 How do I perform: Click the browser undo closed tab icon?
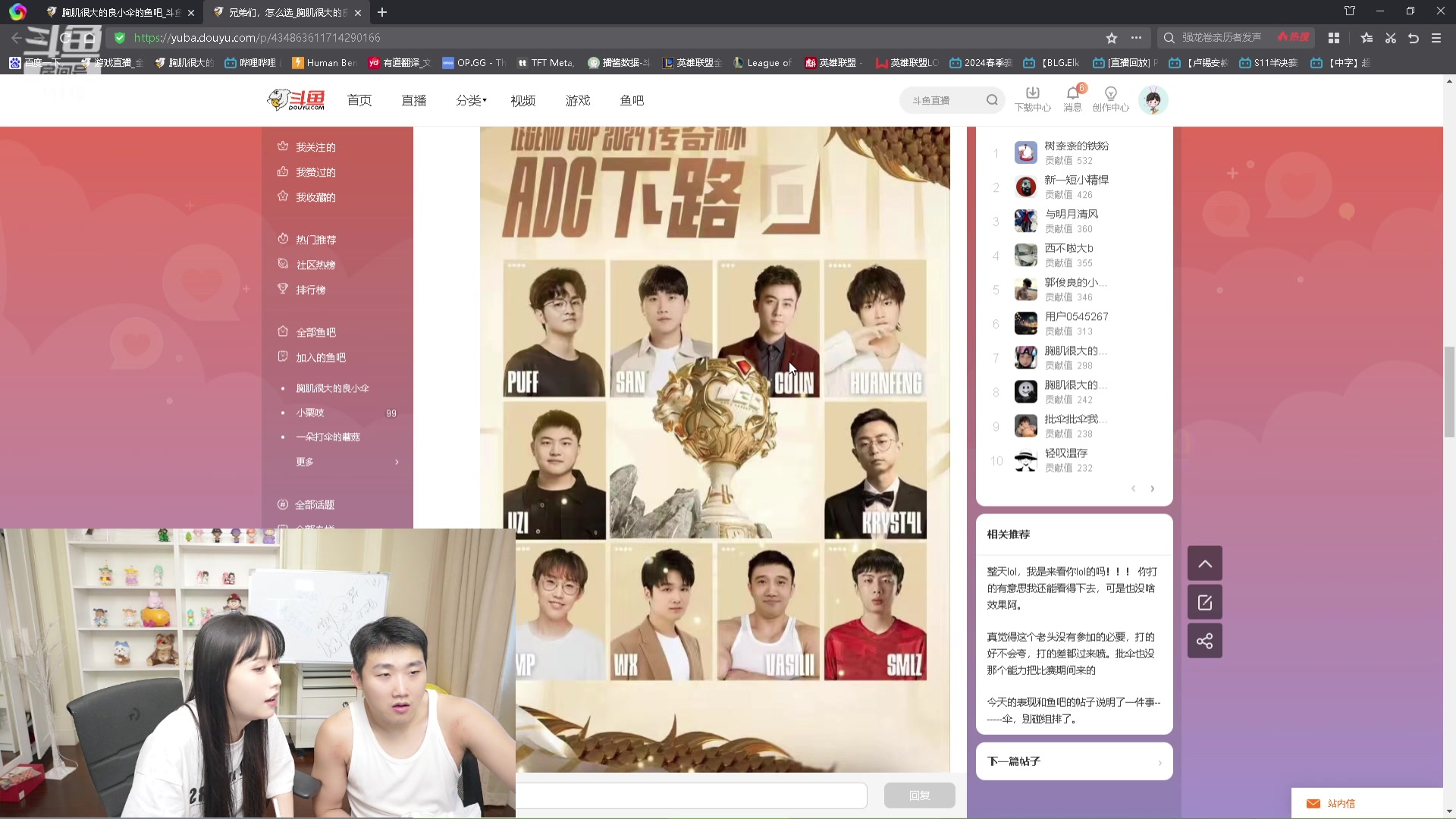1414,38
